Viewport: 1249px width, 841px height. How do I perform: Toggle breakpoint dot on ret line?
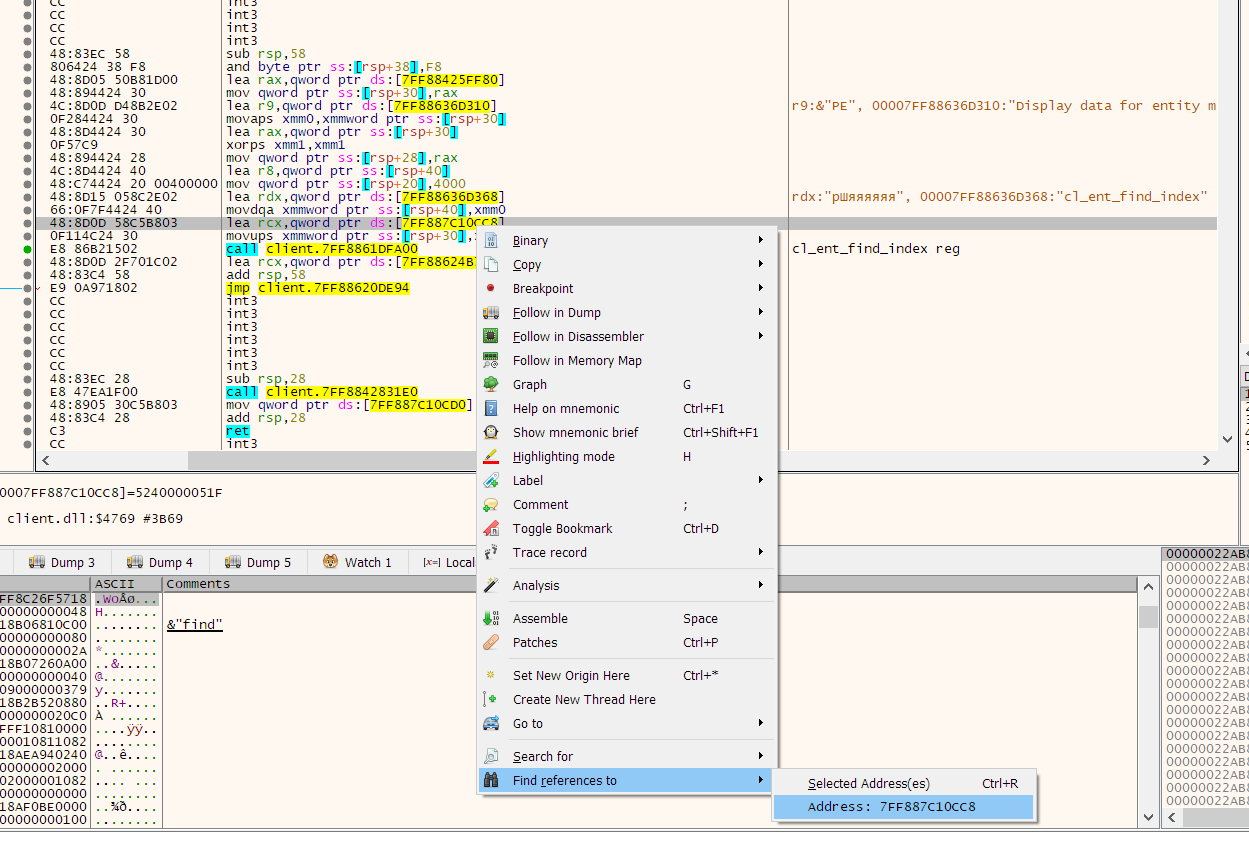[27, 431]
